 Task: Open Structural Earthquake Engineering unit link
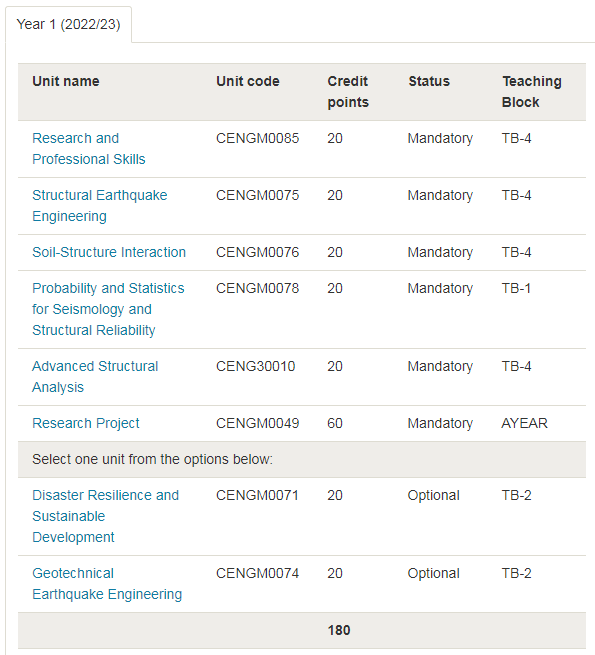point(99,206)
